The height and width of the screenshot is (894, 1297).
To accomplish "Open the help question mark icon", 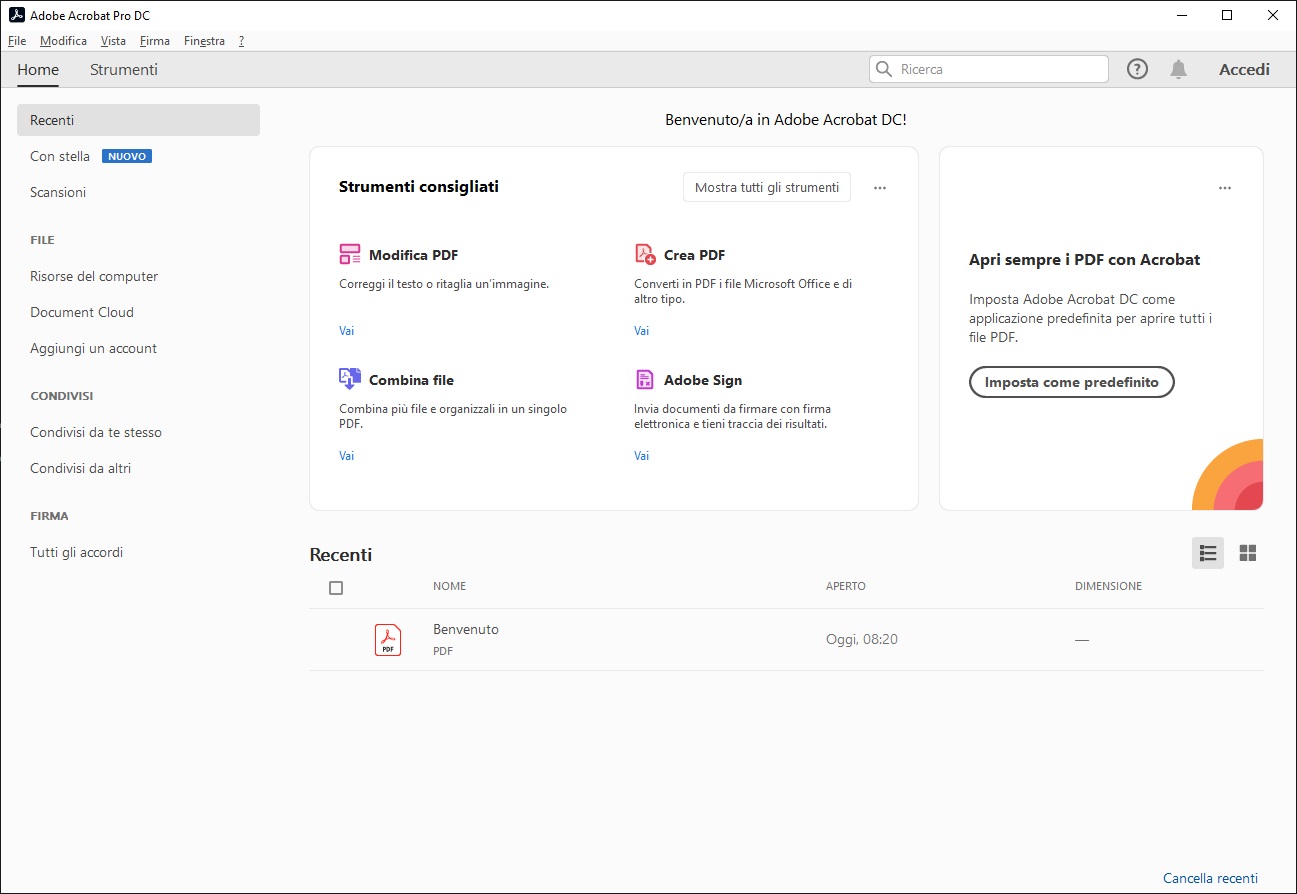I will pos(1137,69).
